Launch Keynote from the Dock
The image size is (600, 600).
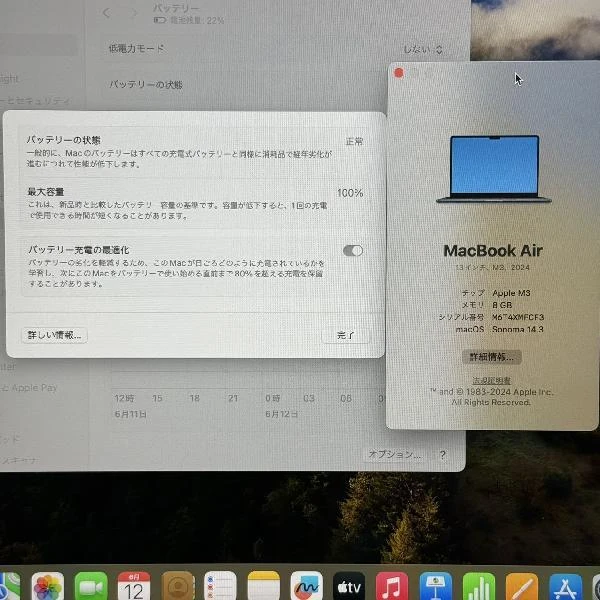click(435, 586)
